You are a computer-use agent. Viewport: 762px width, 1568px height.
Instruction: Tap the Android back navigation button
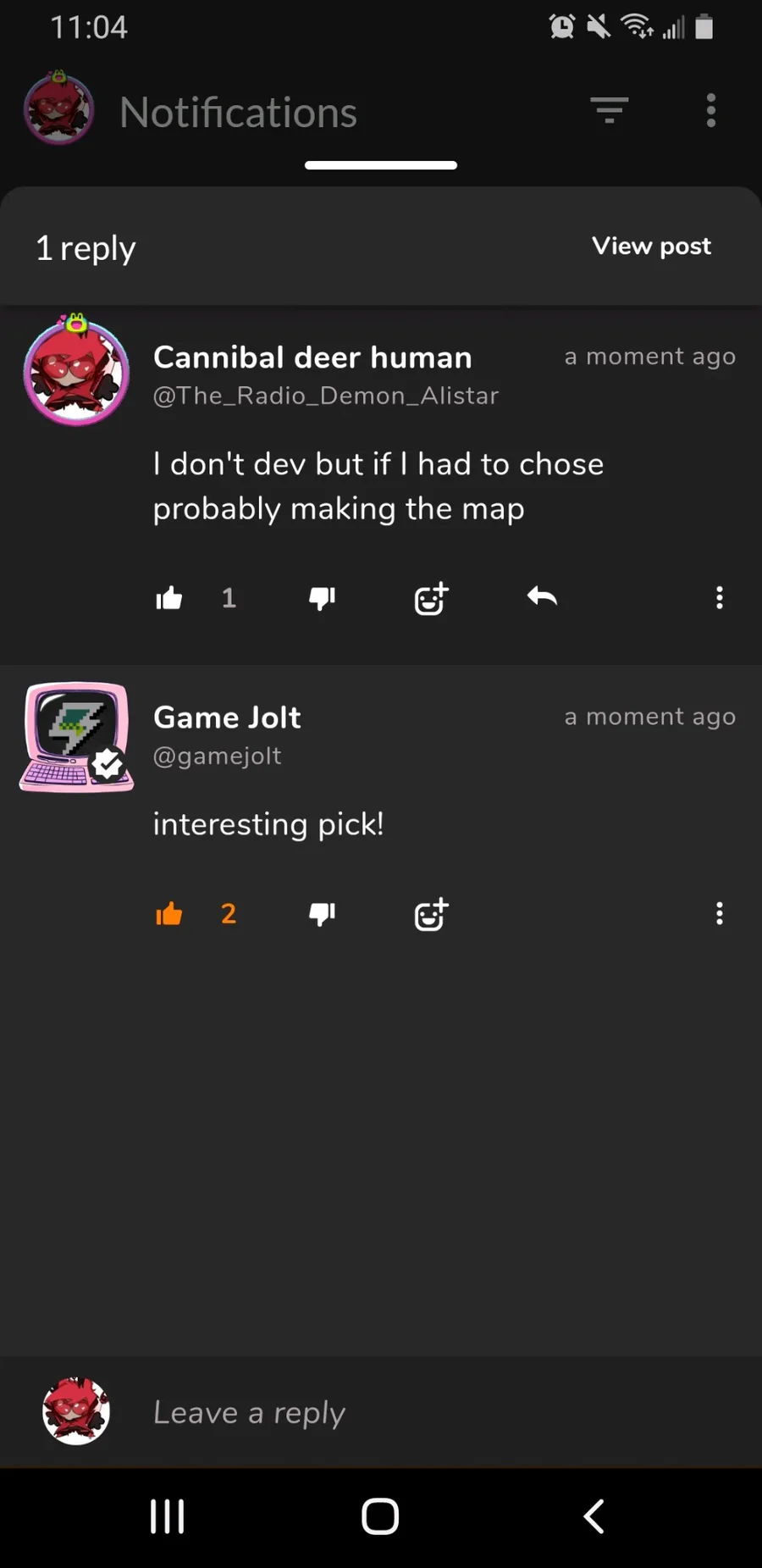click(594, 1516)
